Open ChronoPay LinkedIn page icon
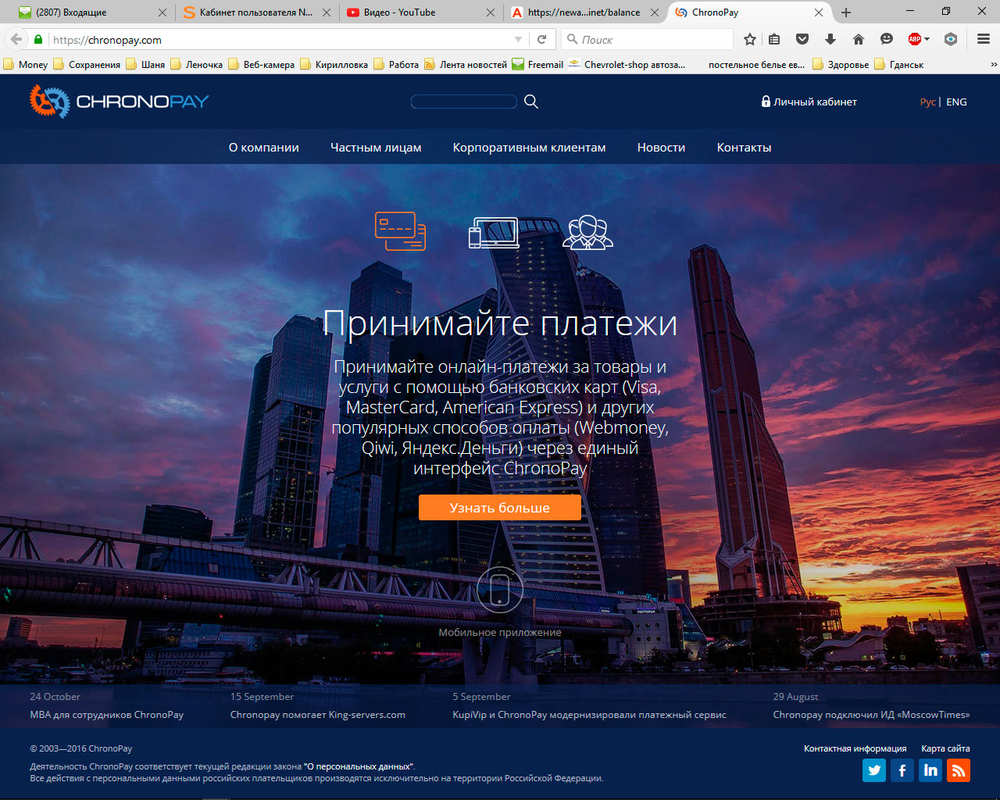The height and width of the screenshot is (800, 1000). pyautogui.click(x=930, y=770)
